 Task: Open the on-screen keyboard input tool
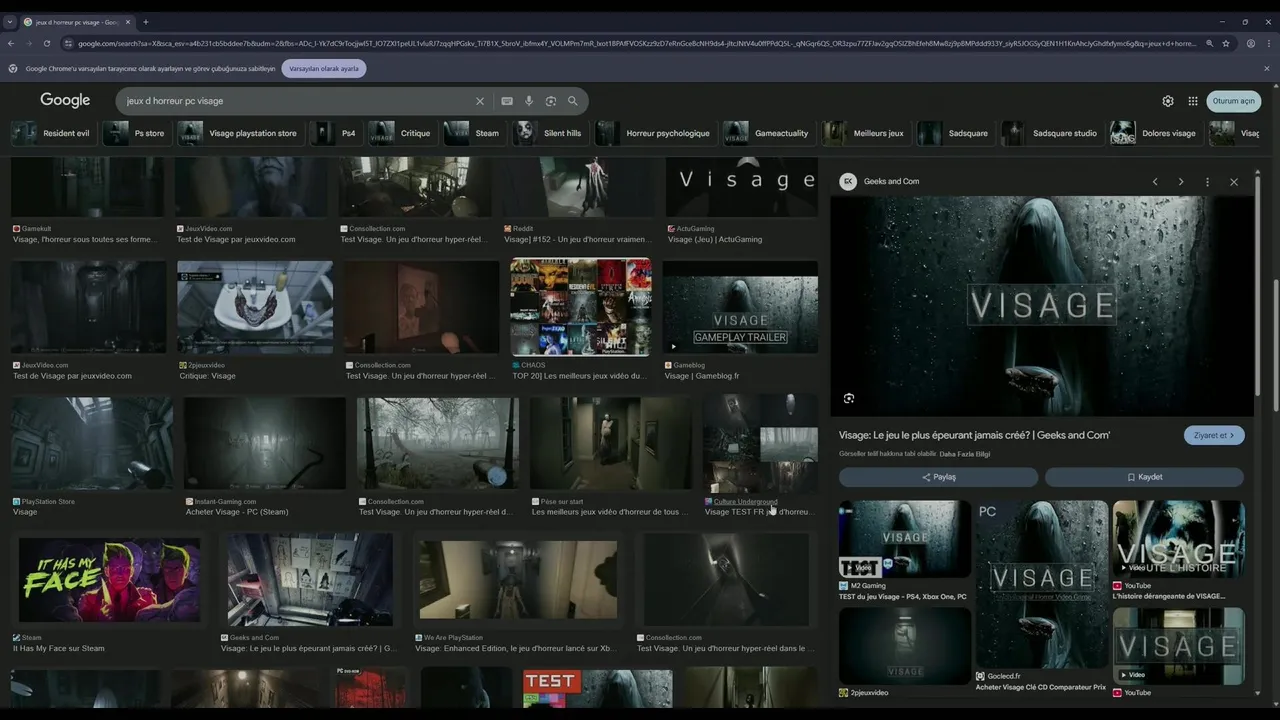[x=507, y=101]
